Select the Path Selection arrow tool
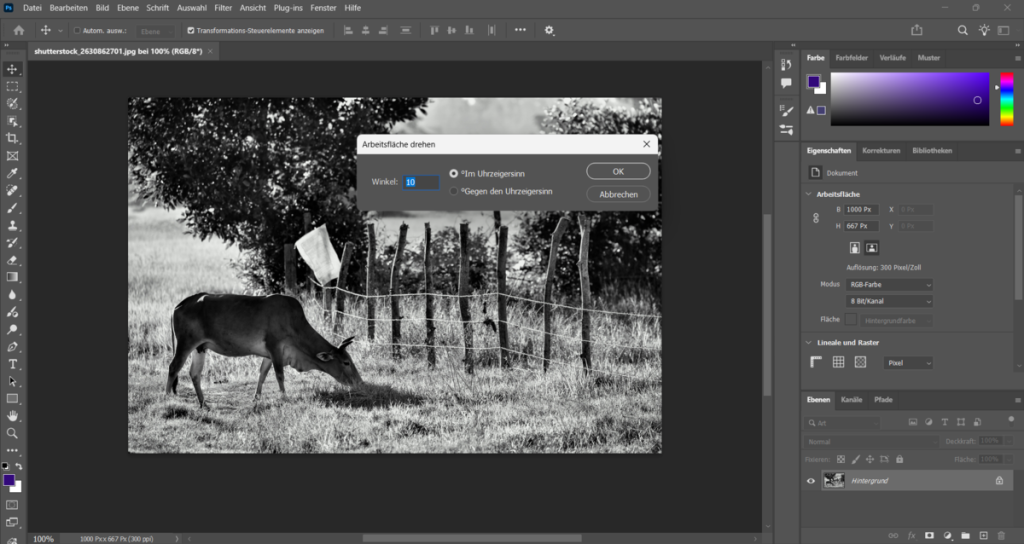 (12, 381)
